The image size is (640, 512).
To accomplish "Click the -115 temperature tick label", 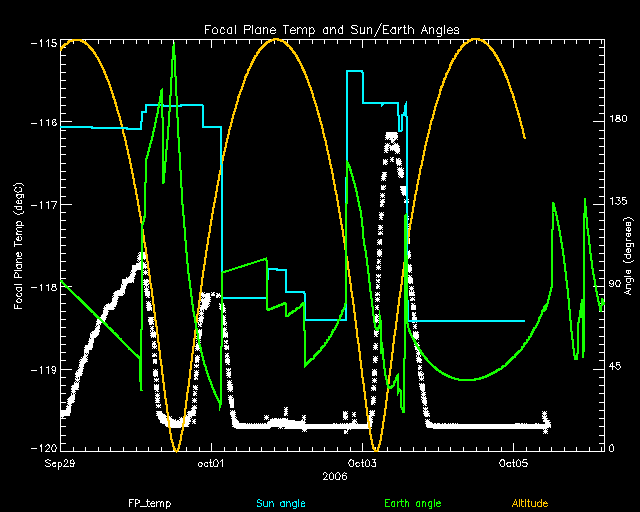I will 43,43.
